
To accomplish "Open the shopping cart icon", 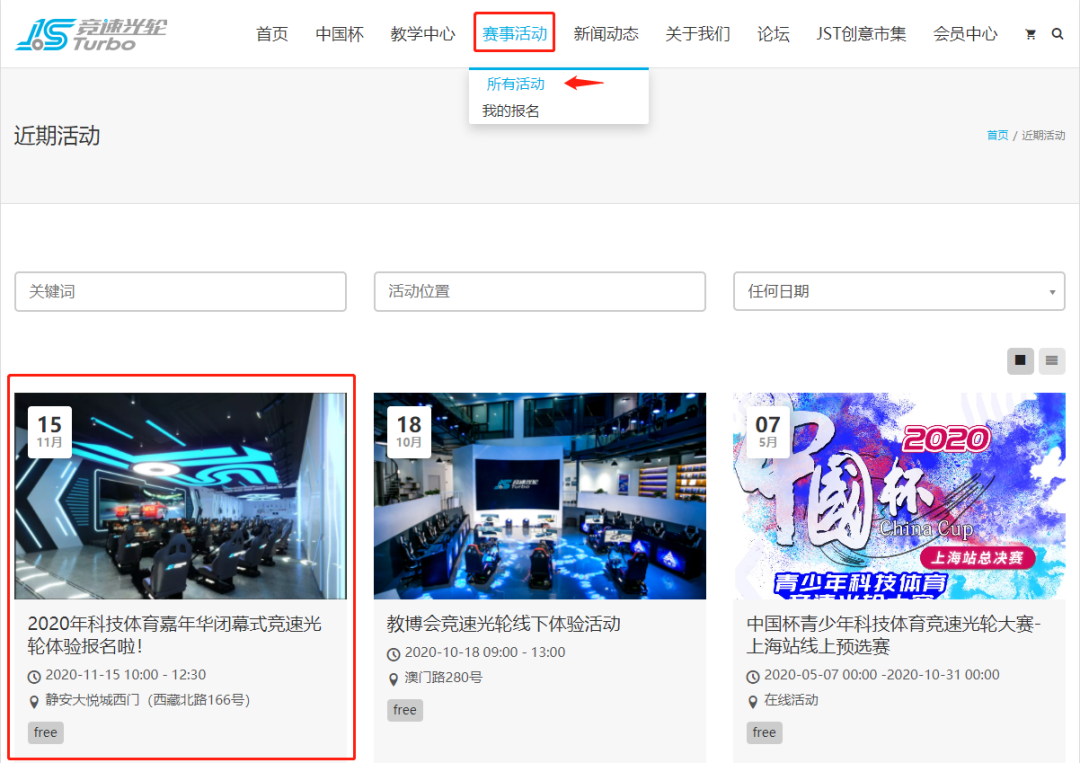I will point(1030,34).
